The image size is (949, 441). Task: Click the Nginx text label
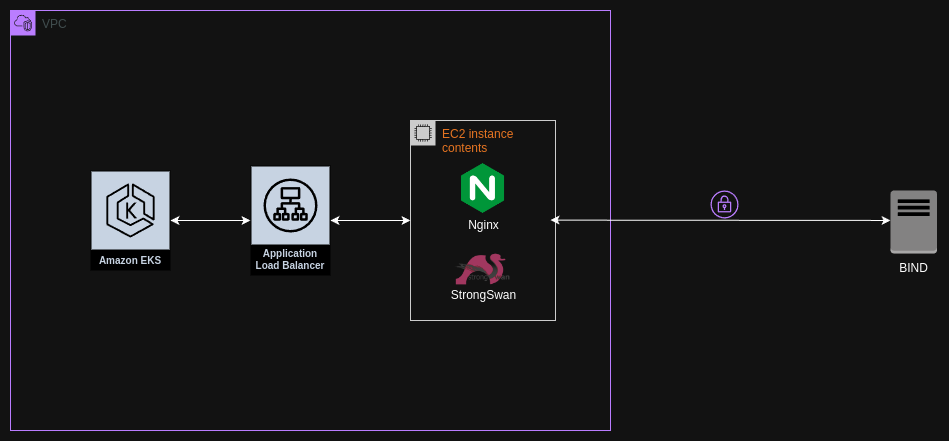[483, 225]
